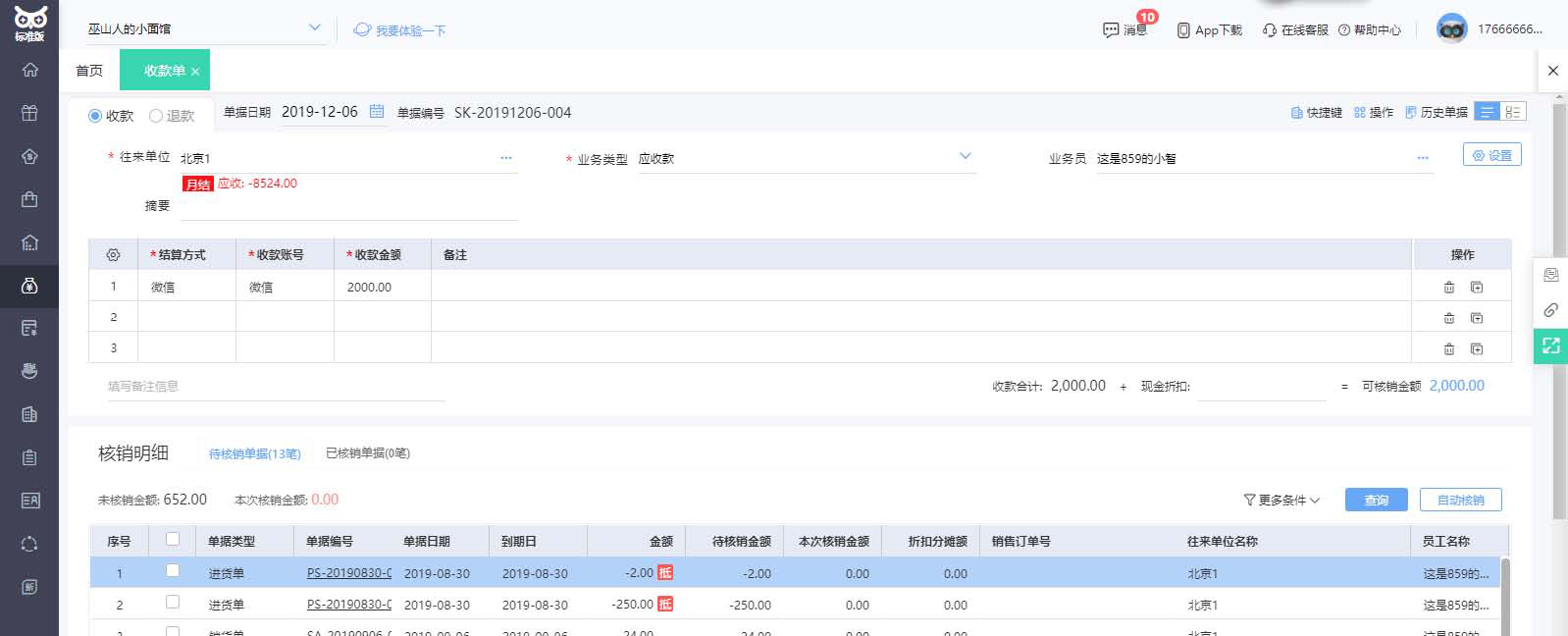Open the 已核销单据 tab
The width and height of the screenshot is (1568, 636).
(367, 453)
